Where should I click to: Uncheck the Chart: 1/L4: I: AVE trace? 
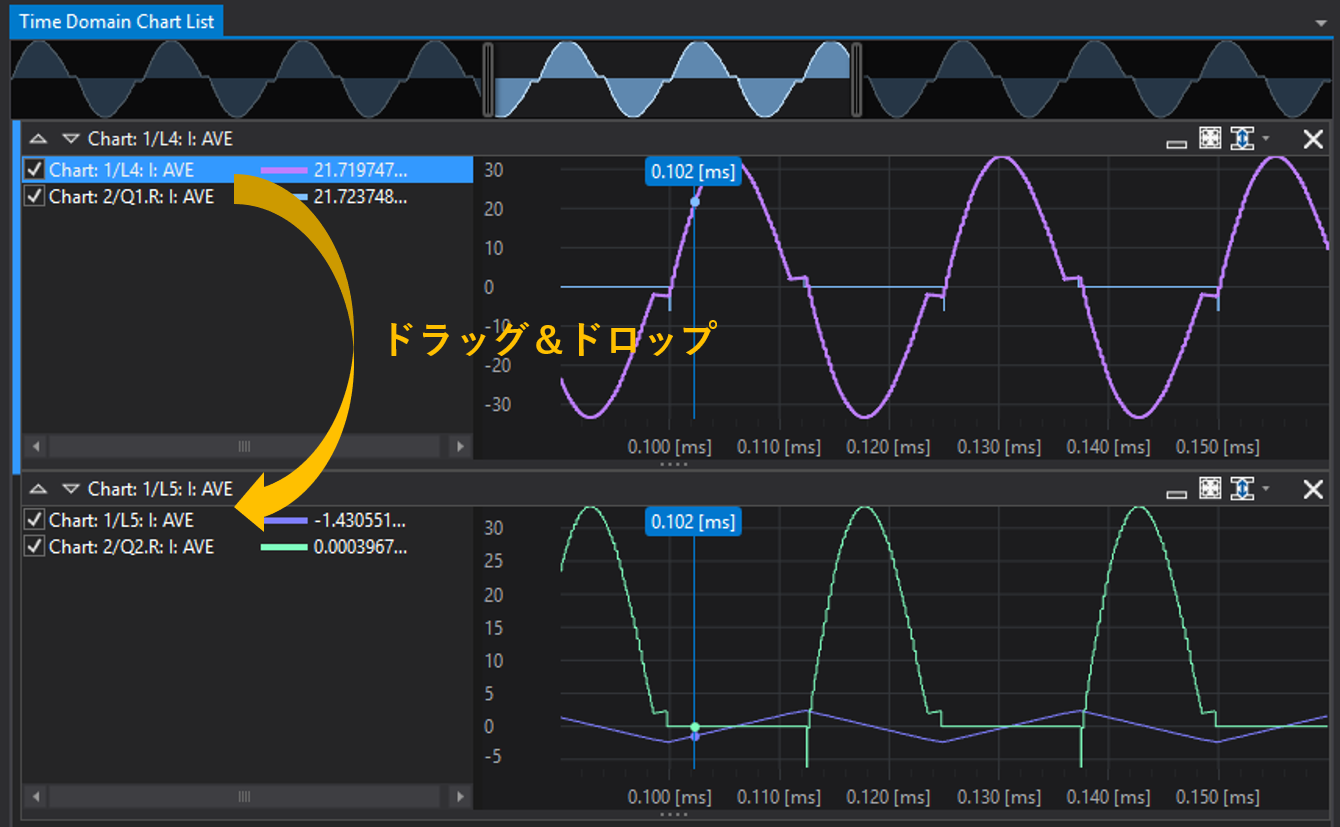35,170
